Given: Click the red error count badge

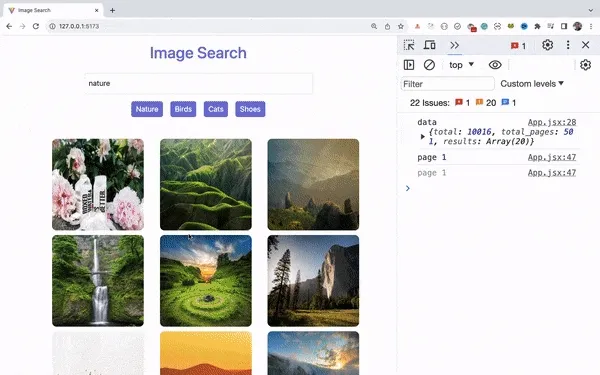Looking at the screenshot, I should (518, 46).
